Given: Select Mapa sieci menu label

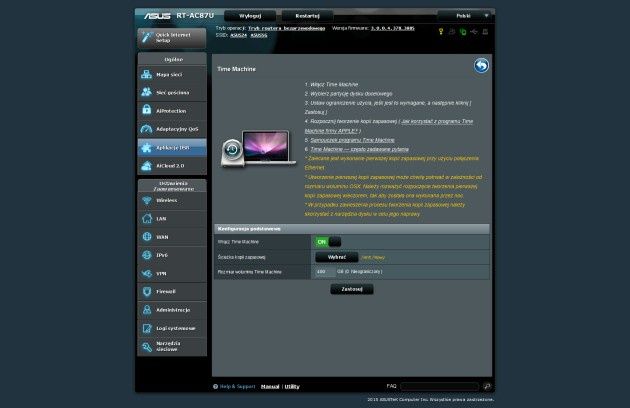Looking at the screenshot, I should coord(169,74).
